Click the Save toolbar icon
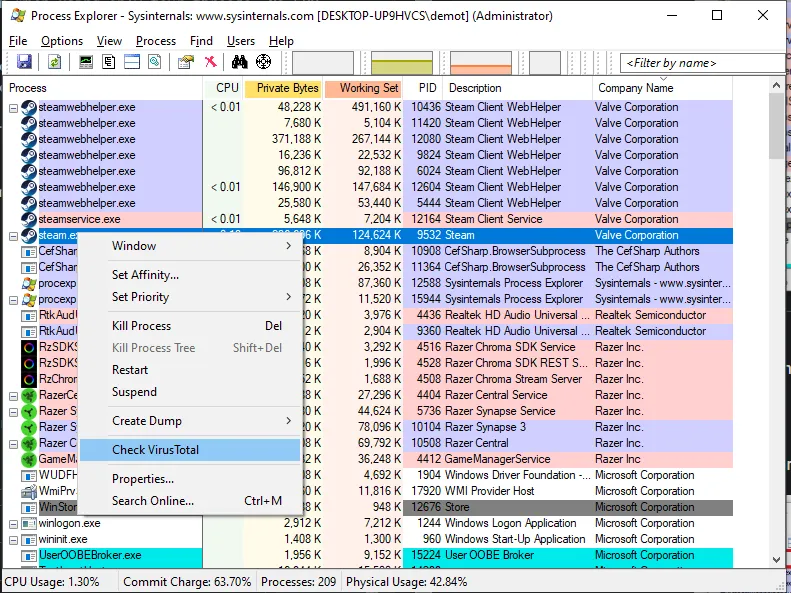 coord(24,62)
